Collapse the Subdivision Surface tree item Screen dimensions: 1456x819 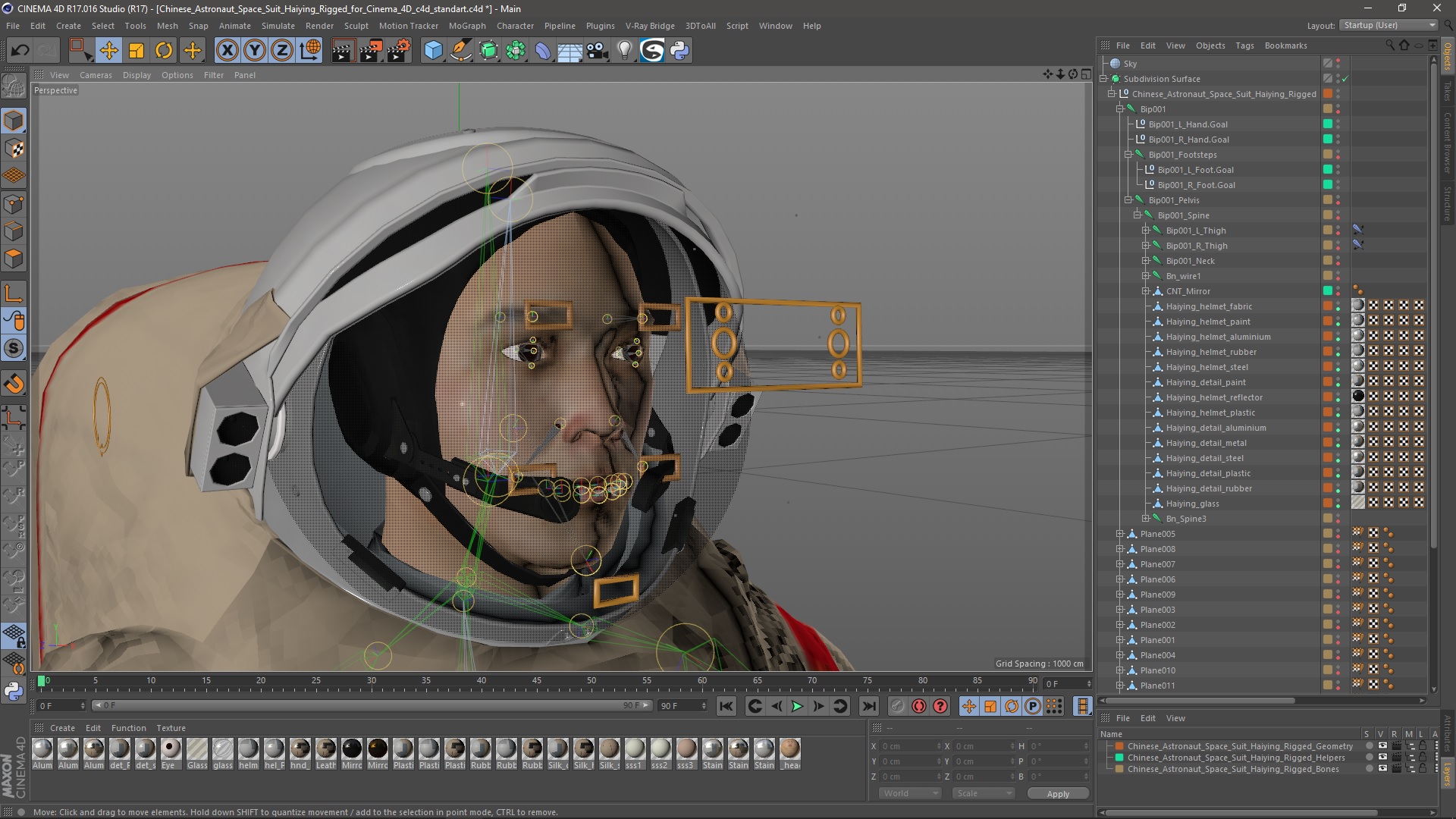pyautogui.click(x=1104, y=79)
